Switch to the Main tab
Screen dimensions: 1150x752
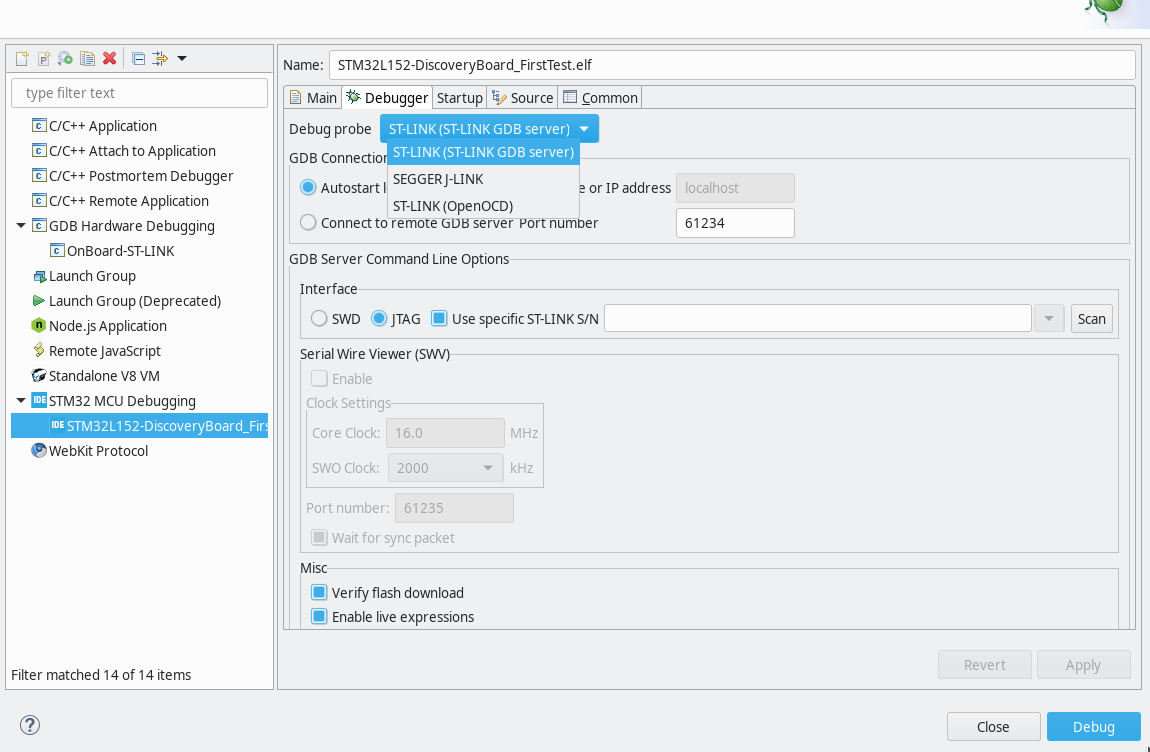[313, 98]
